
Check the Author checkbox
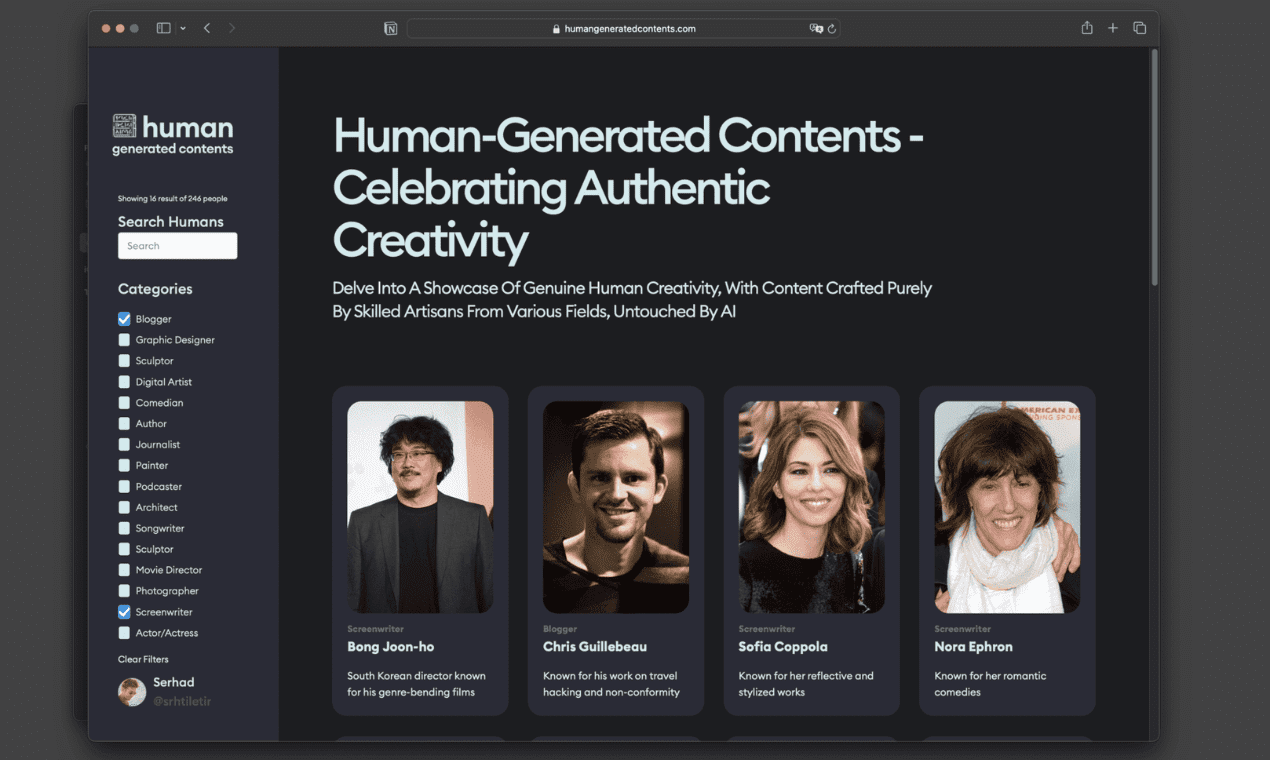coord(124,424)
